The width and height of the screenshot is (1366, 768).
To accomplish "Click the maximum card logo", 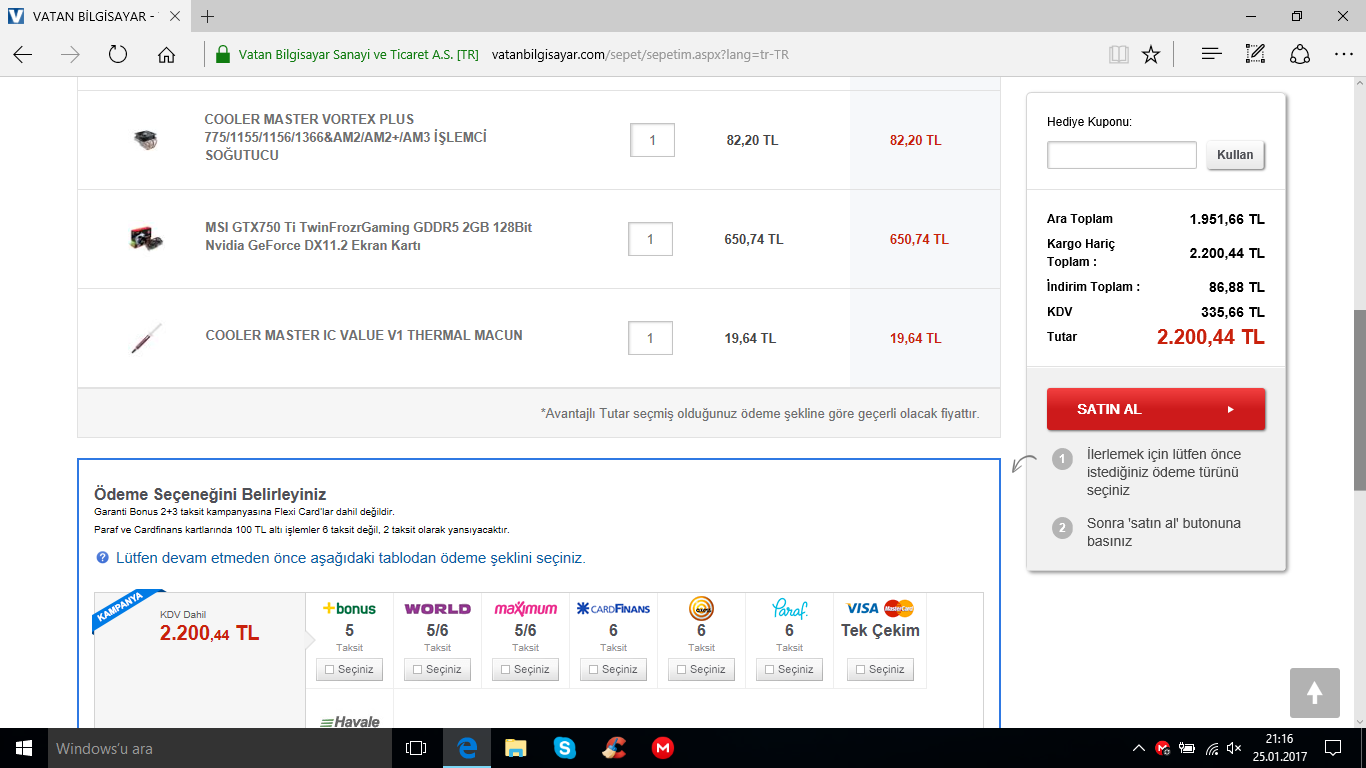I will [525, 608].
